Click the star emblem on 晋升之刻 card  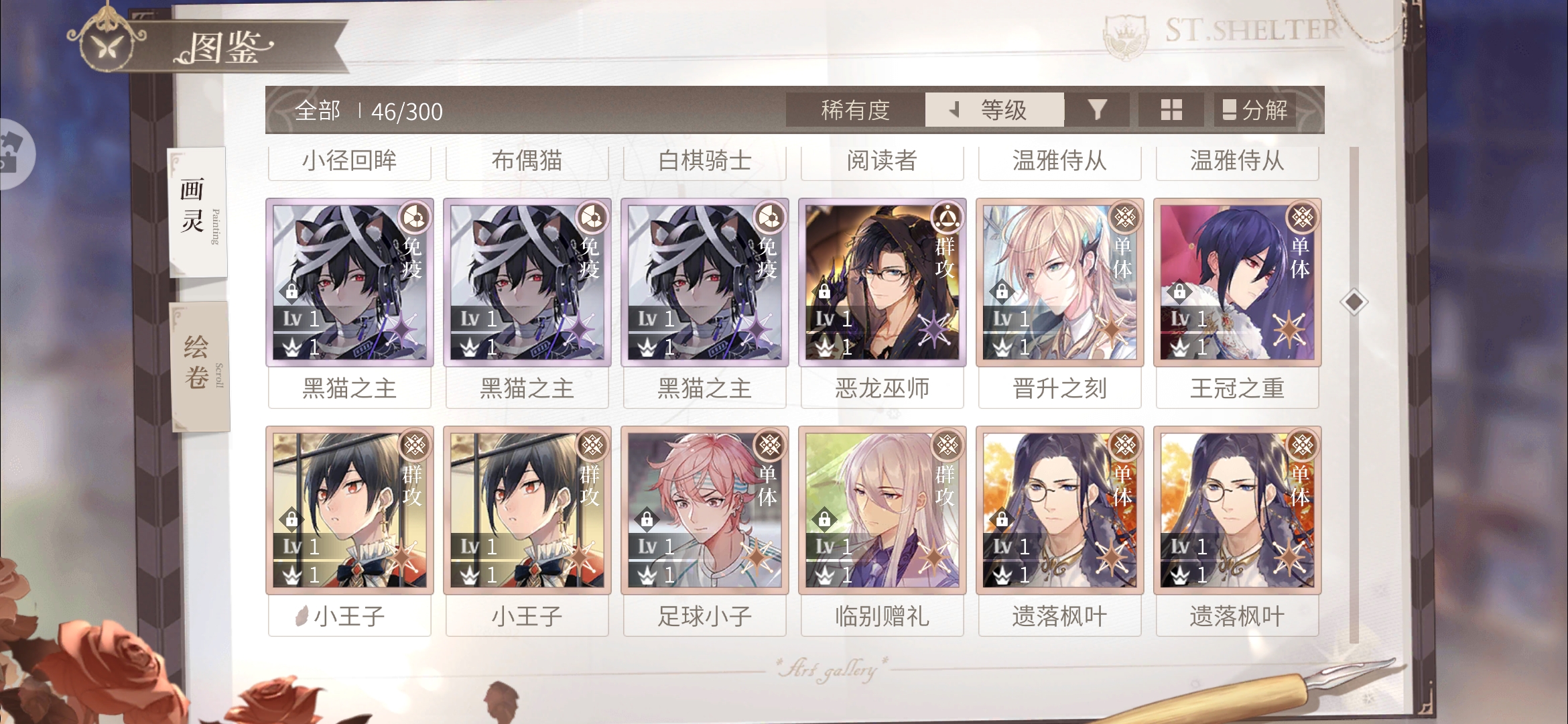tap(1112, 329)
